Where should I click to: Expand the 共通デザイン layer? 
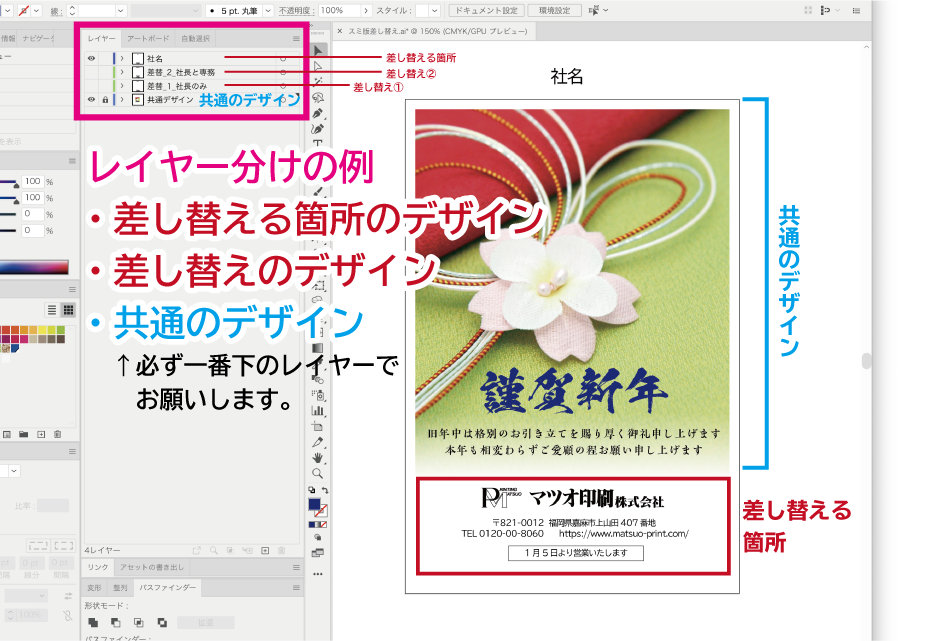pos(122,100)
